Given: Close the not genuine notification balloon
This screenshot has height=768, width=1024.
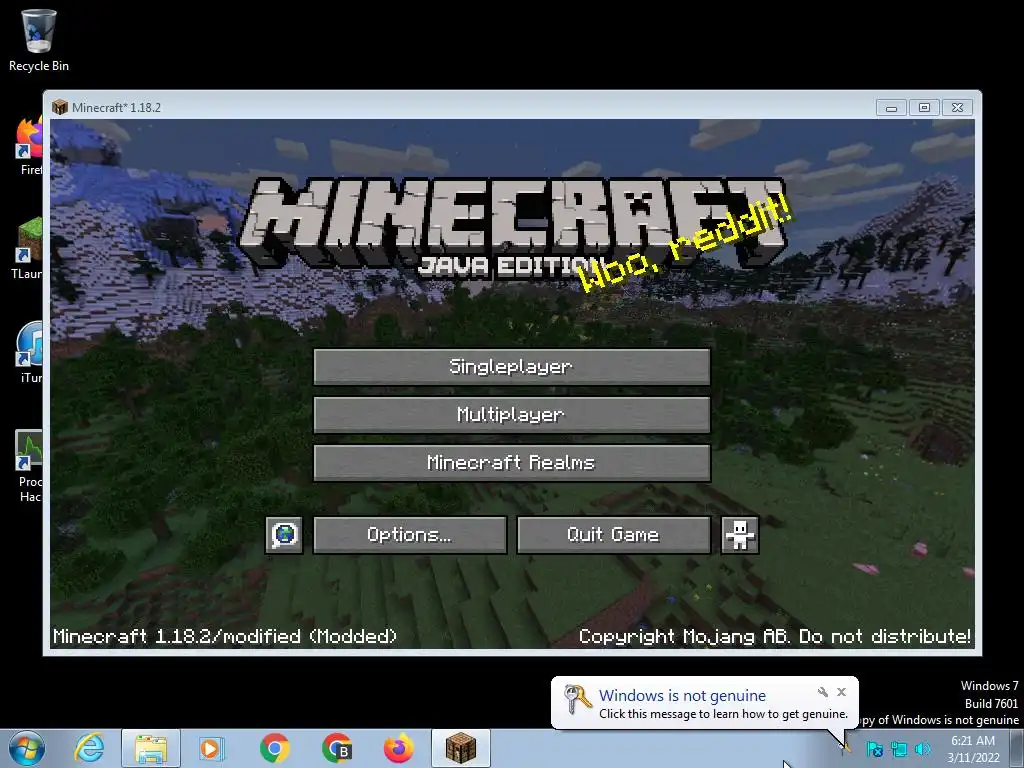Looking at the screenshot, I should click(842, 692).
